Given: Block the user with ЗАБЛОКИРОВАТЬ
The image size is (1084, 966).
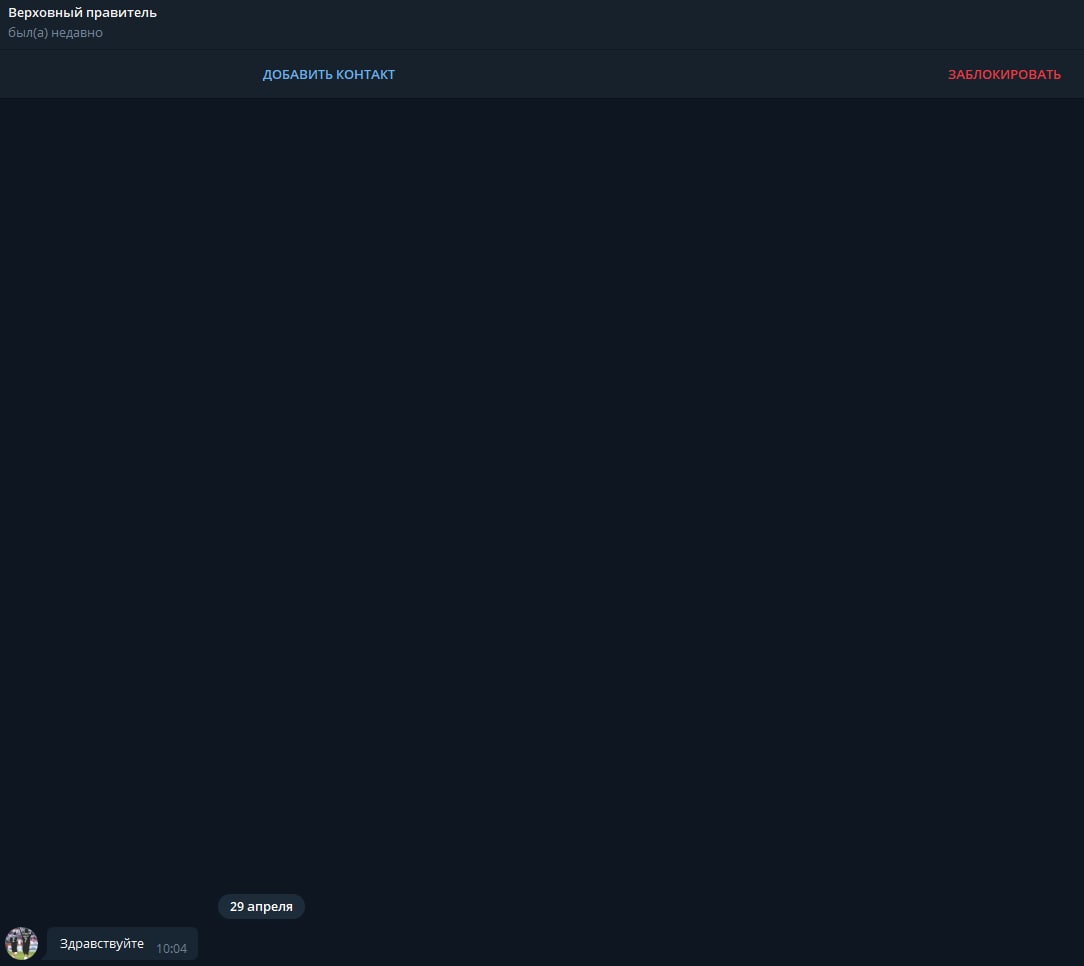Looking at the screenshot, I should pyautogui.click(x=1004, y=74).
